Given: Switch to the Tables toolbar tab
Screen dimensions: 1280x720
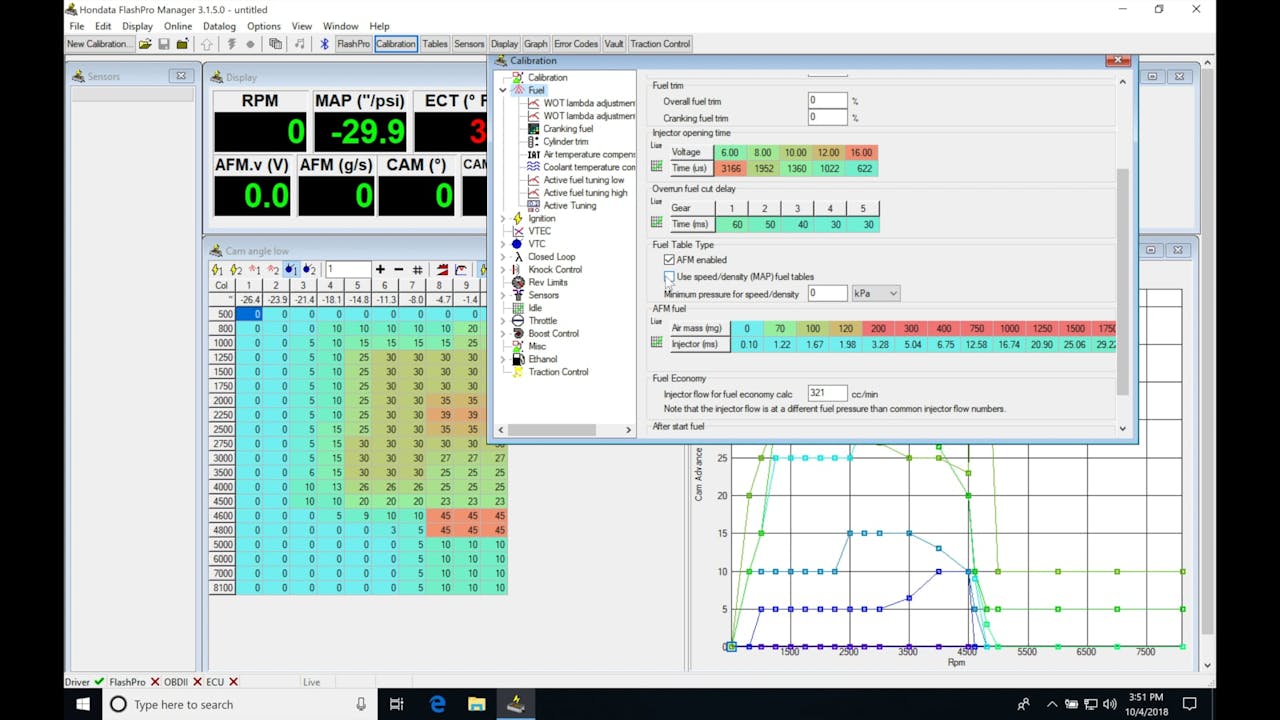Looking at the screenshot, I should 435,43.
